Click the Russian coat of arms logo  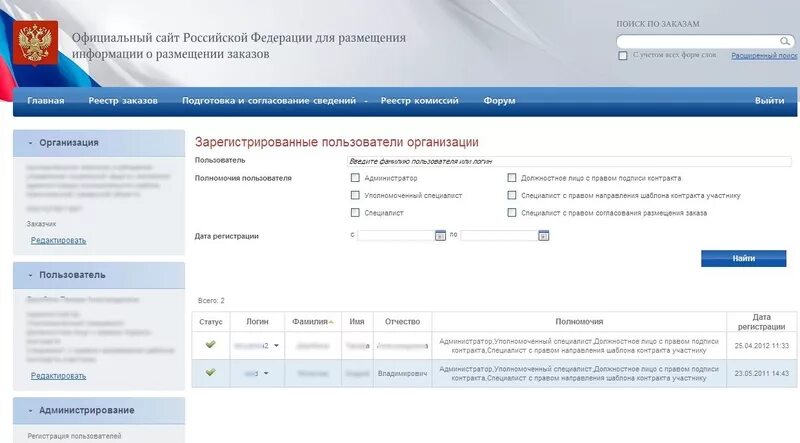point(35,43)
